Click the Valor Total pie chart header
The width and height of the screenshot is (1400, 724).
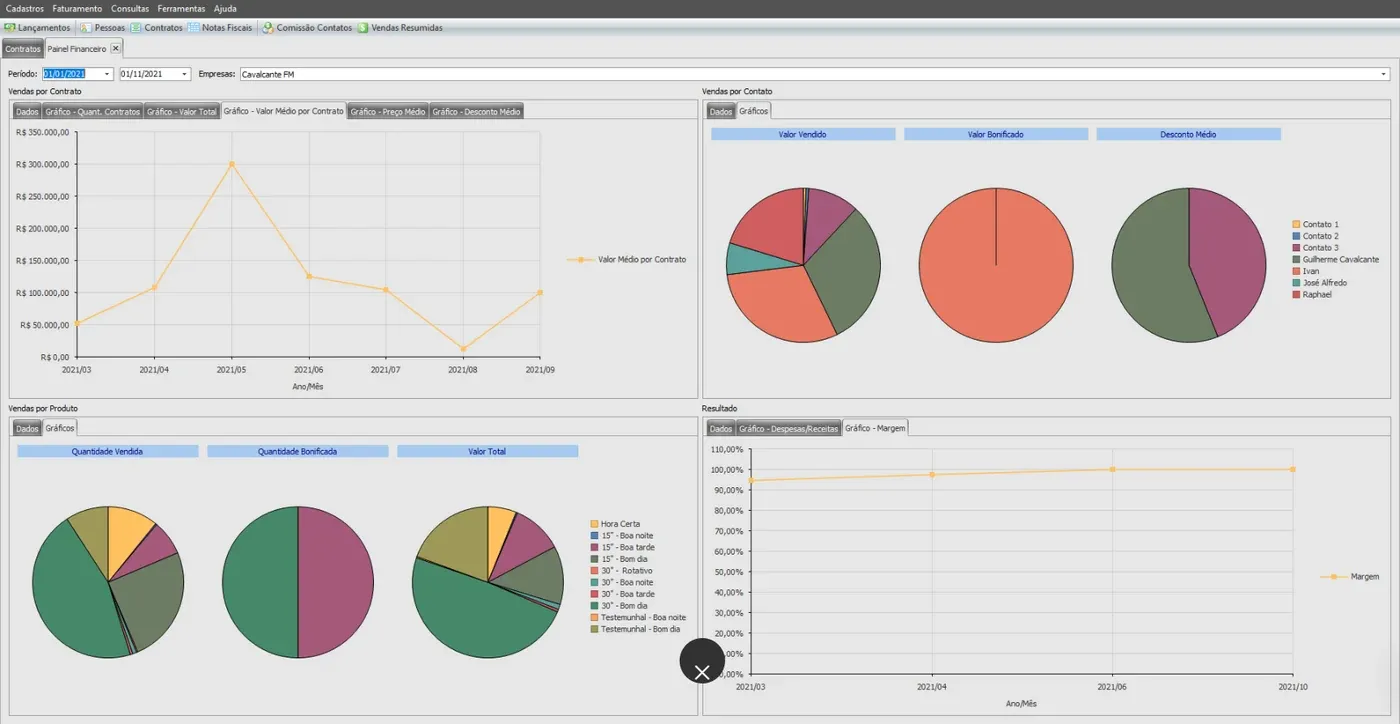point(487,452)
